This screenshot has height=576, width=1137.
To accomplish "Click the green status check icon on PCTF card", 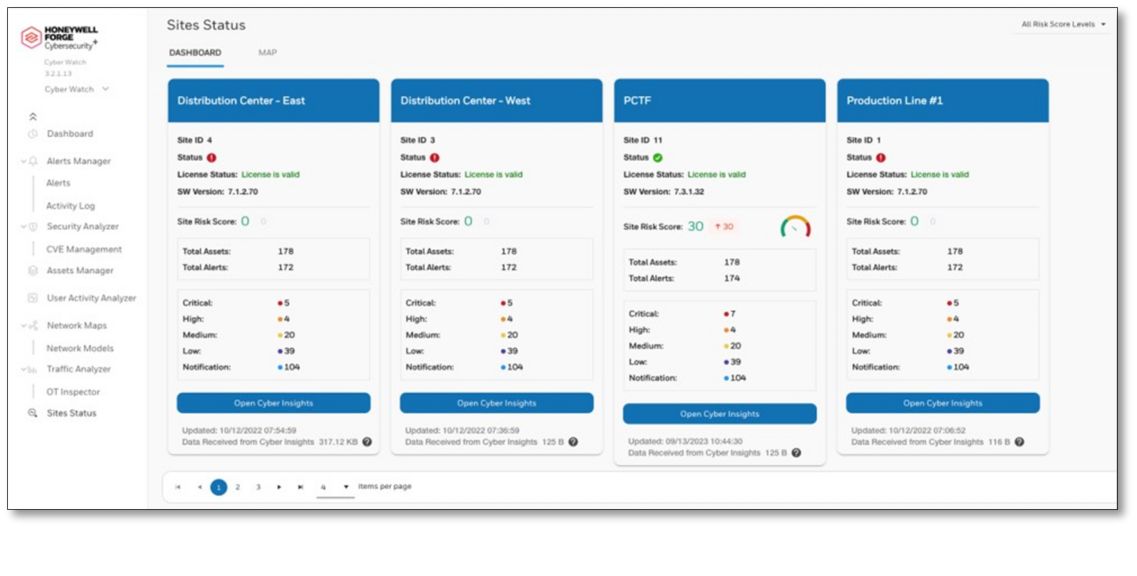I will (x=658, y=157).
